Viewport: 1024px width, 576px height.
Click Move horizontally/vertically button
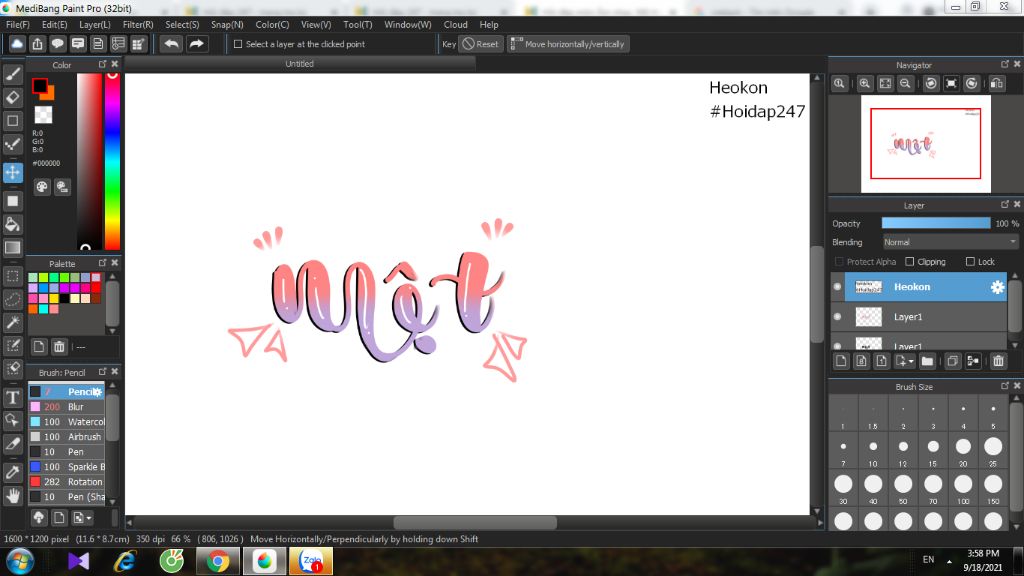pos(568,44)
